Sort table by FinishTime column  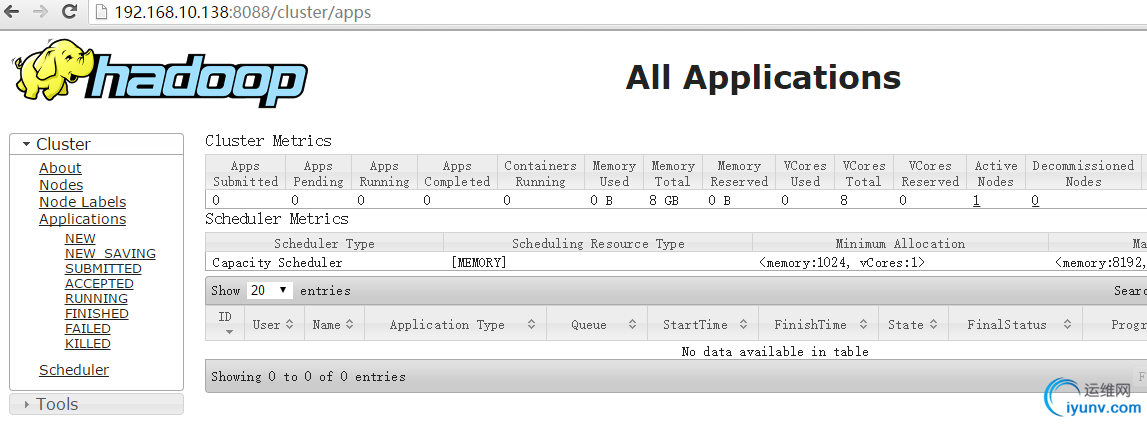819,325
